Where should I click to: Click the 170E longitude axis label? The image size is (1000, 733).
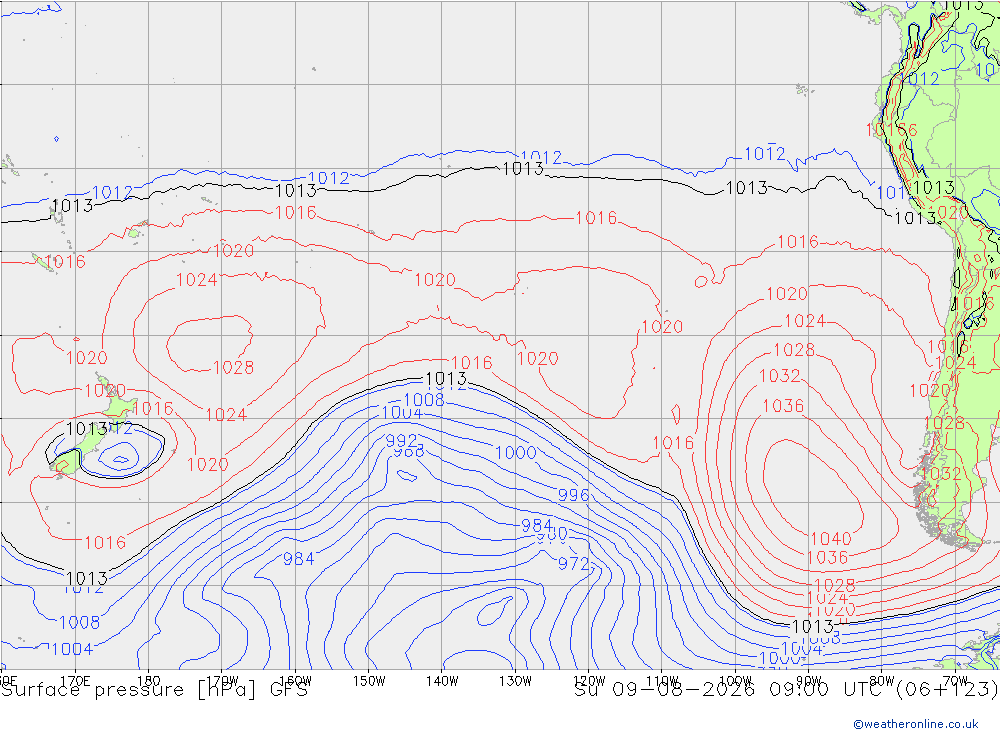click(x=75, y=681)
